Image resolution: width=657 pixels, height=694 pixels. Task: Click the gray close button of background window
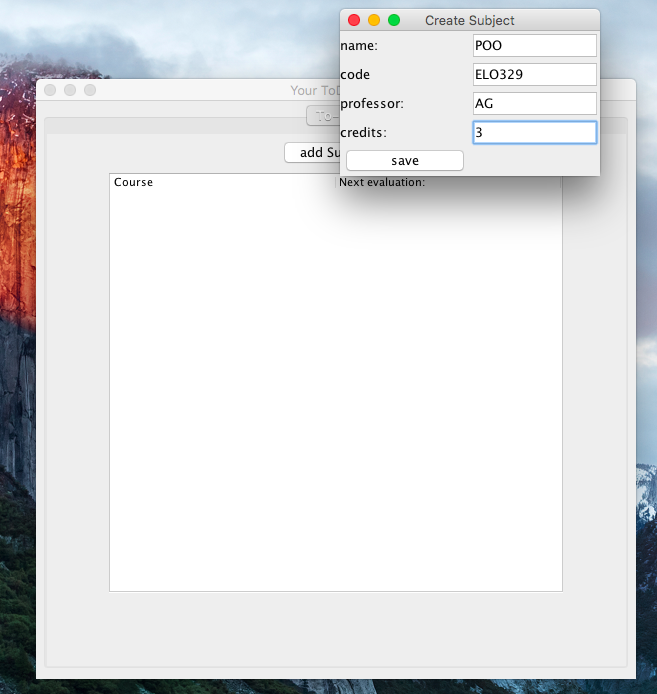tap(50, 90)
